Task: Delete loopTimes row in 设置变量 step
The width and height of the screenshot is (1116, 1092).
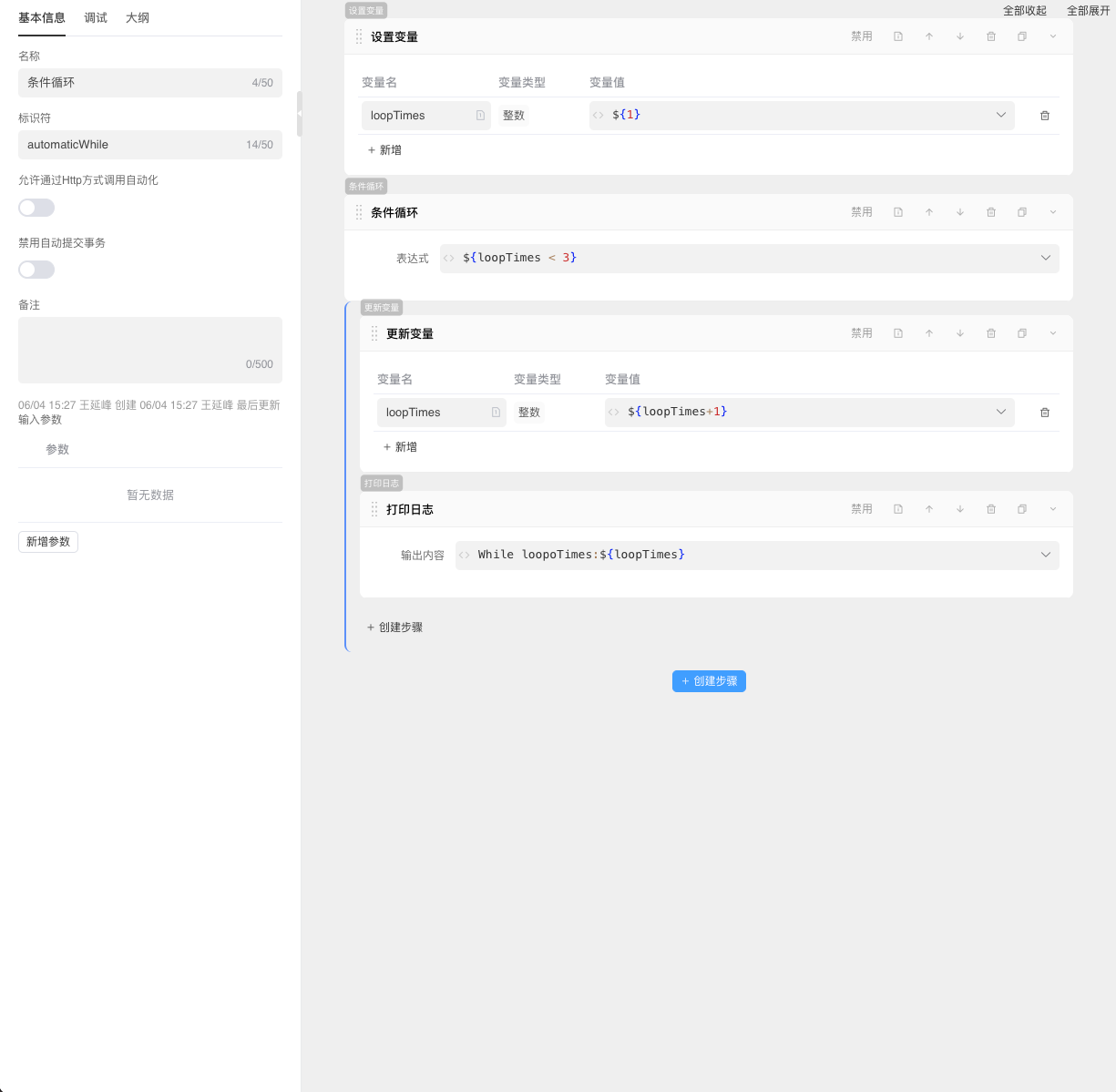Action: point(1045,116)
